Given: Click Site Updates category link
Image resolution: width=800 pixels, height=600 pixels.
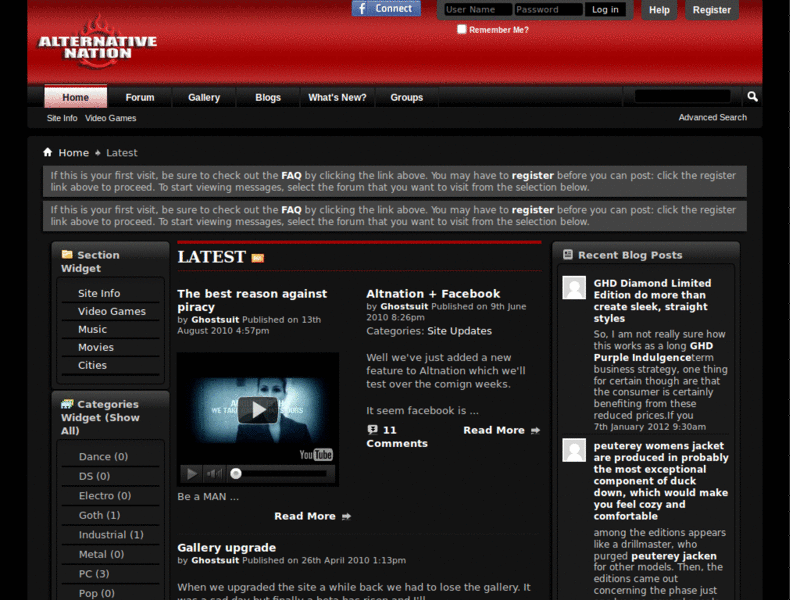Looking at the screenshot, I should pos(459,331).
